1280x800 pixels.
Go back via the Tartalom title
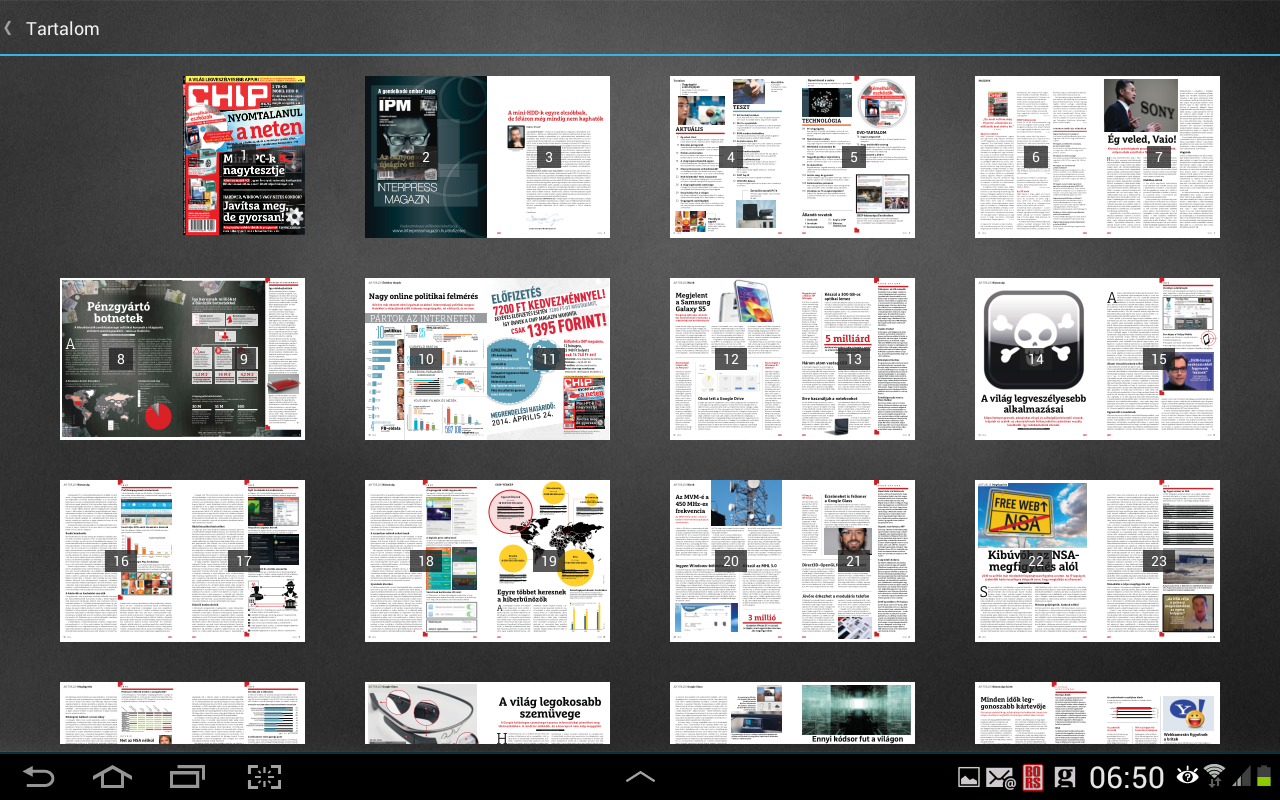click(x=62, y=29)
